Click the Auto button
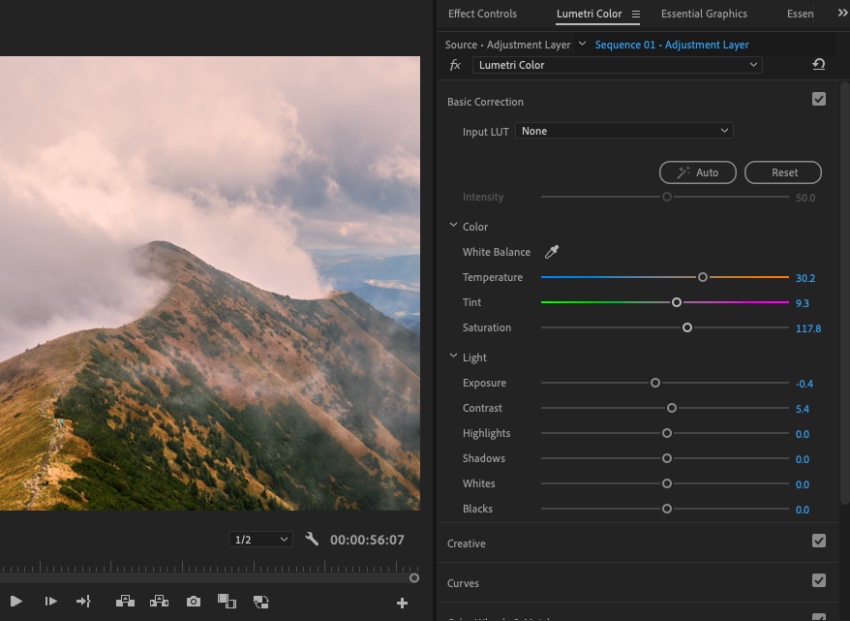Viewport: 850px width, 621px height. pos(697,172)
